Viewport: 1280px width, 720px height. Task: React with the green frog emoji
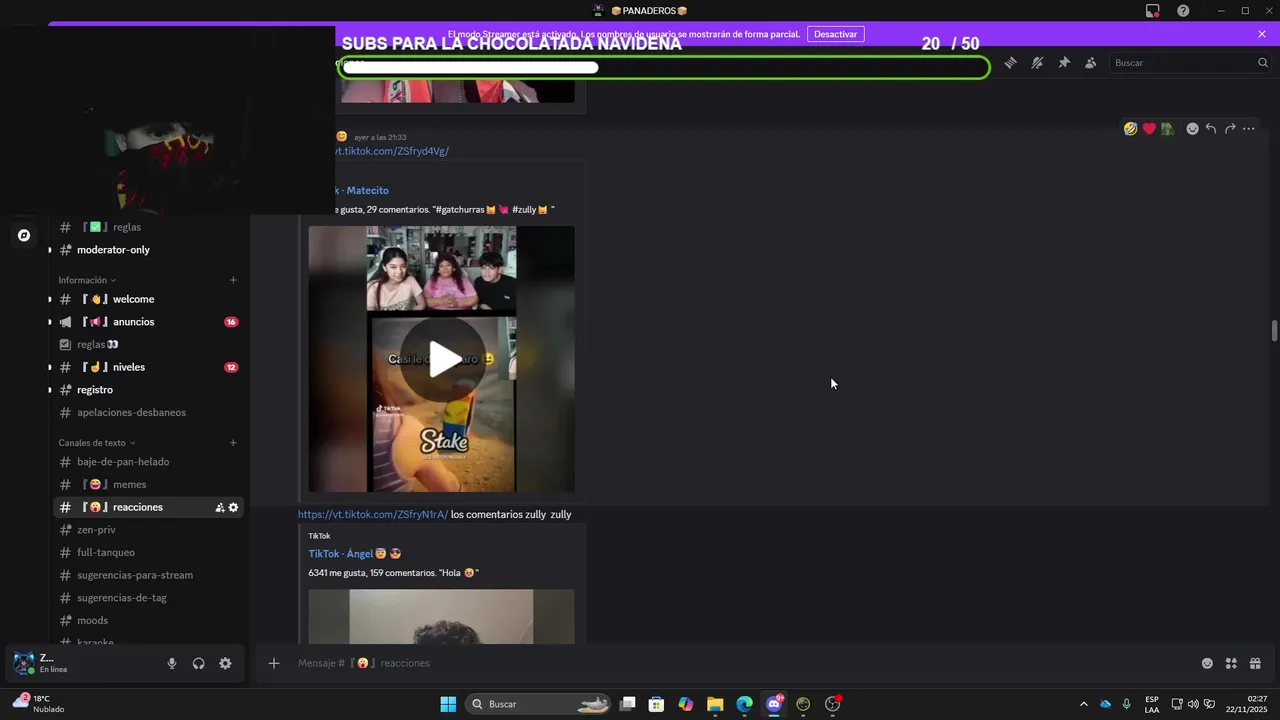pyautogui.click(x=1167, y=128)
